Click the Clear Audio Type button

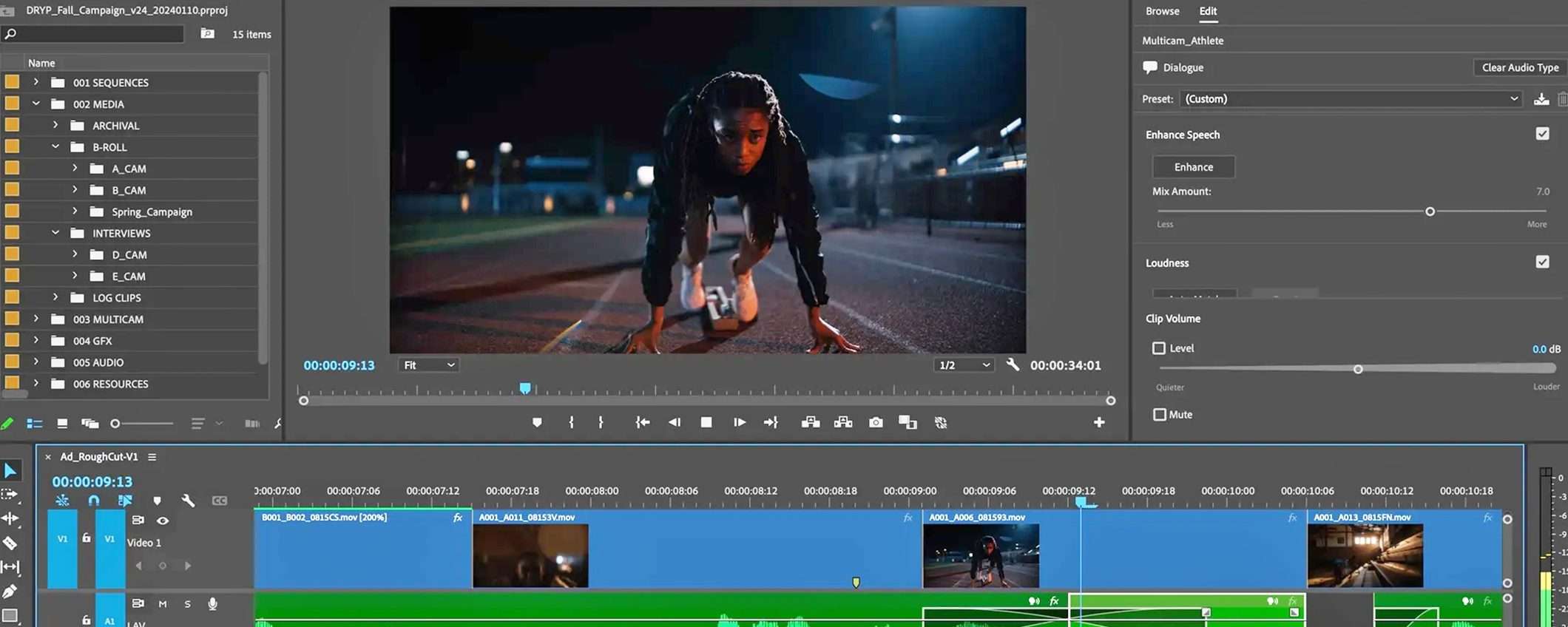click(x=1520, y=67)
